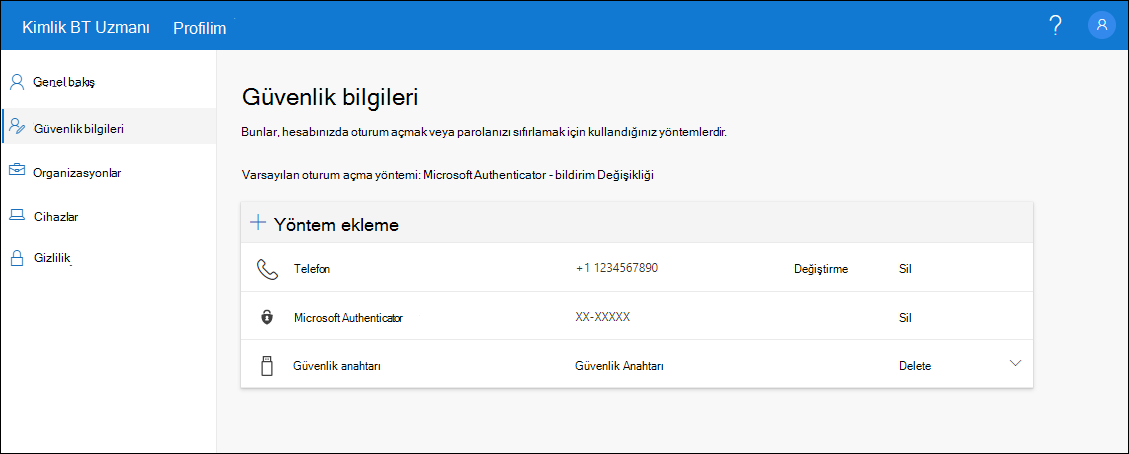Click the Güvenlik bilgileri page heading
The width and height of the screenshot is (1129, 454).
(x=330, y=96)
